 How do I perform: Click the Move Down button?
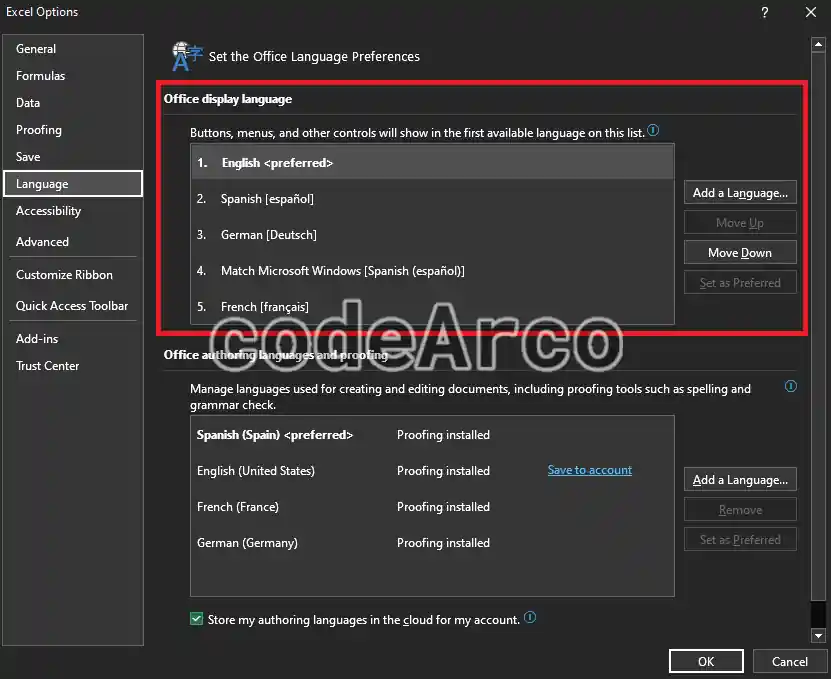740,253
